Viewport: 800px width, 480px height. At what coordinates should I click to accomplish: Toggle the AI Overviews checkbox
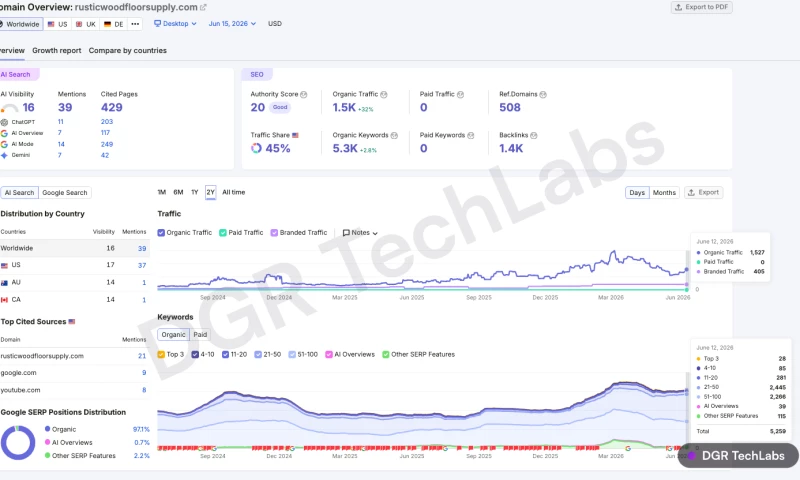(329, 355)
